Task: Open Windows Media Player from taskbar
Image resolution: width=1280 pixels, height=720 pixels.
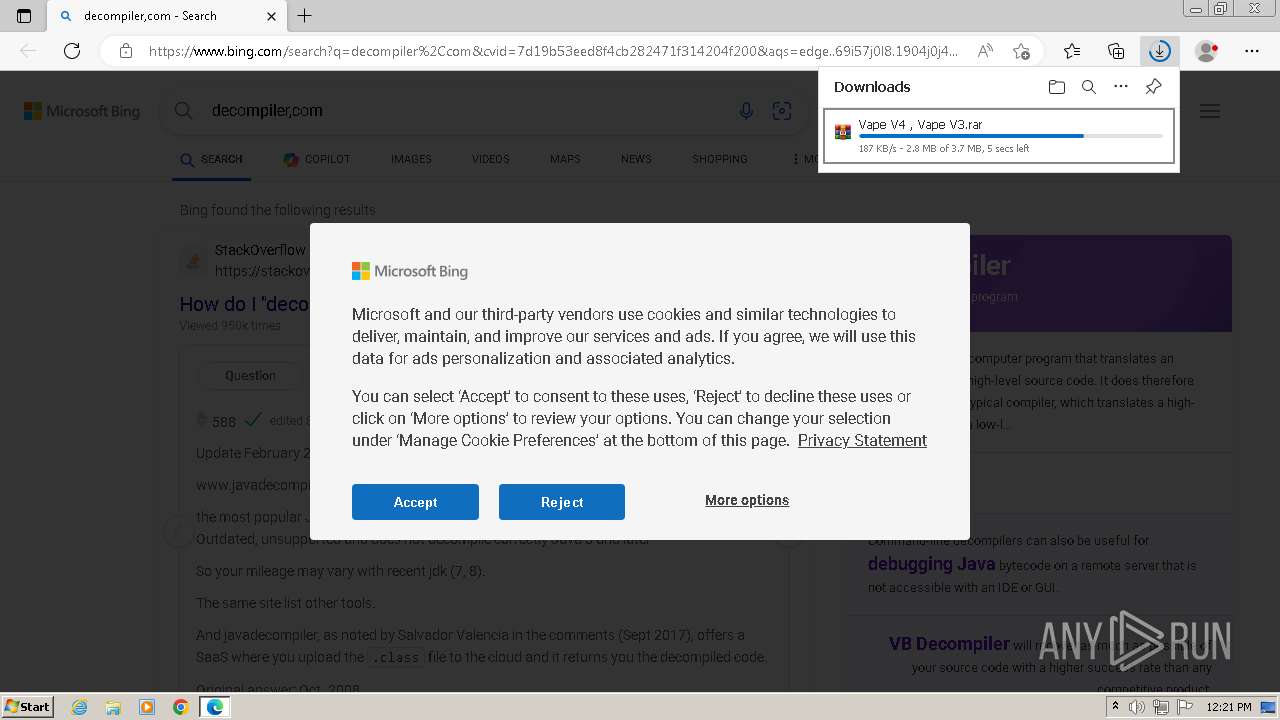Action: (147, 707)
